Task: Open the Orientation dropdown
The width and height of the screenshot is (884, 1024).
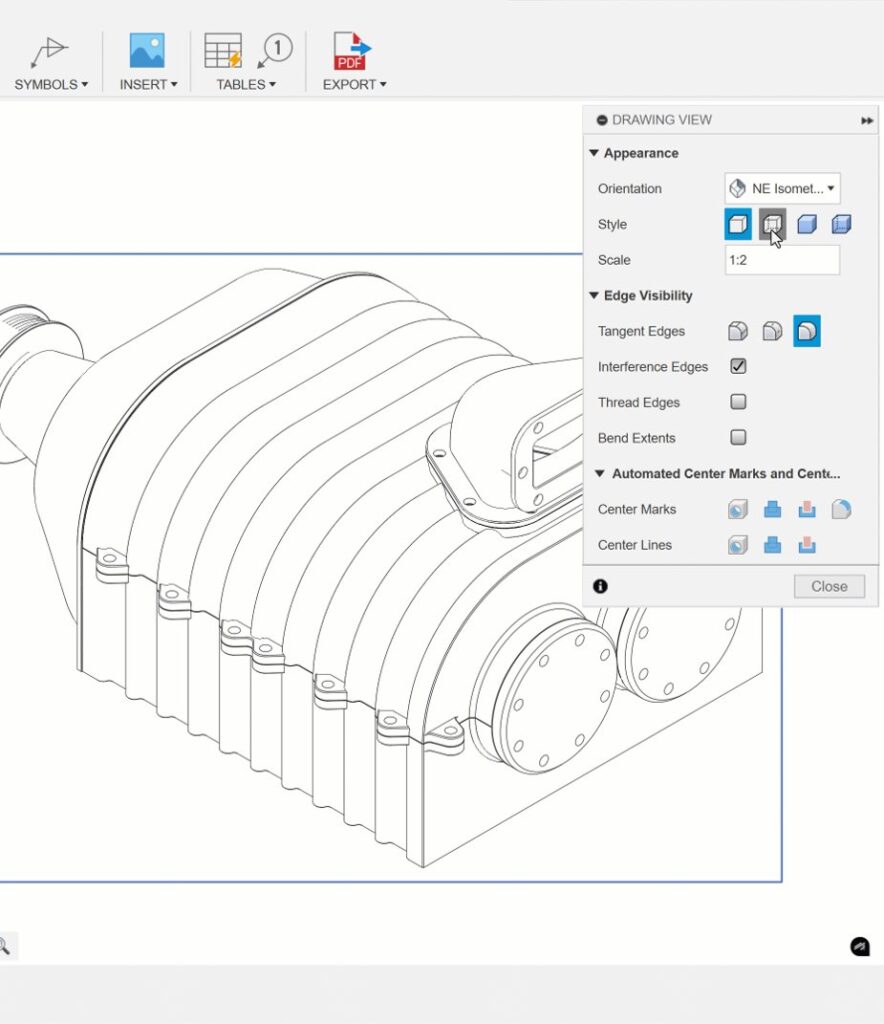Action: [x=782, y=188]
